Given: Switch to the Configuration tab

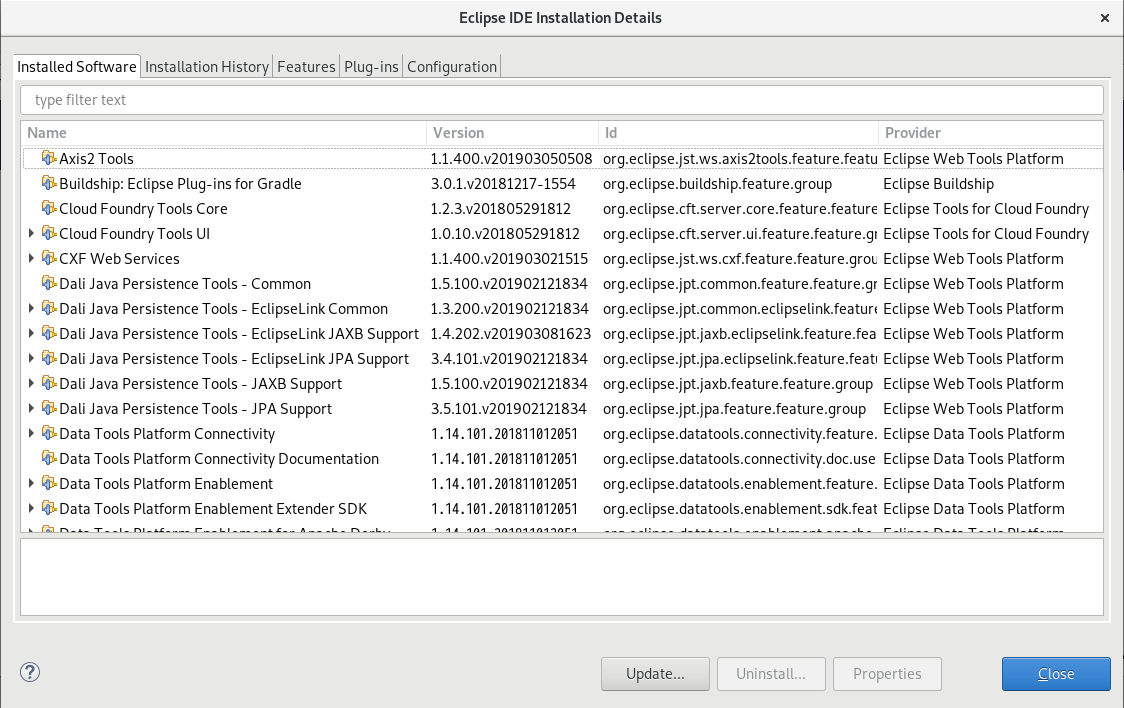Looking at the screenshot, I should click(452, 67).
